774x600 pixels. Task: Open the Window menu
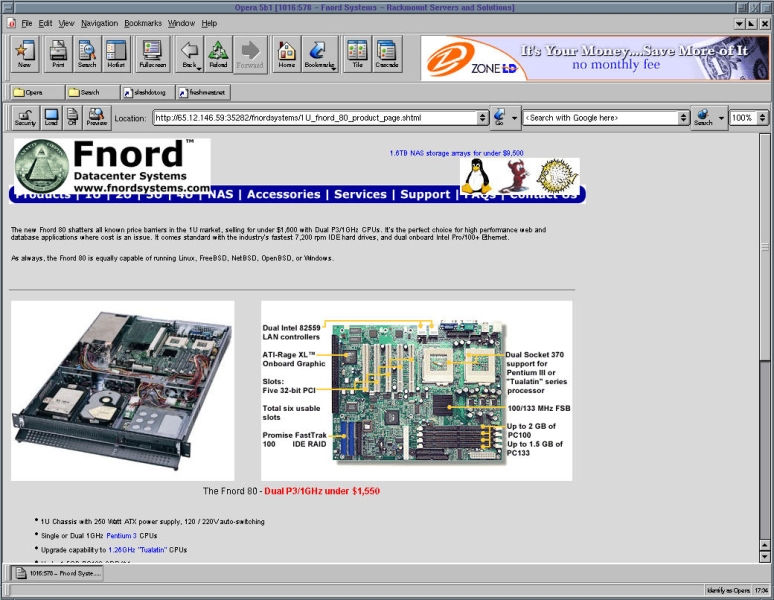click(181, 23)
